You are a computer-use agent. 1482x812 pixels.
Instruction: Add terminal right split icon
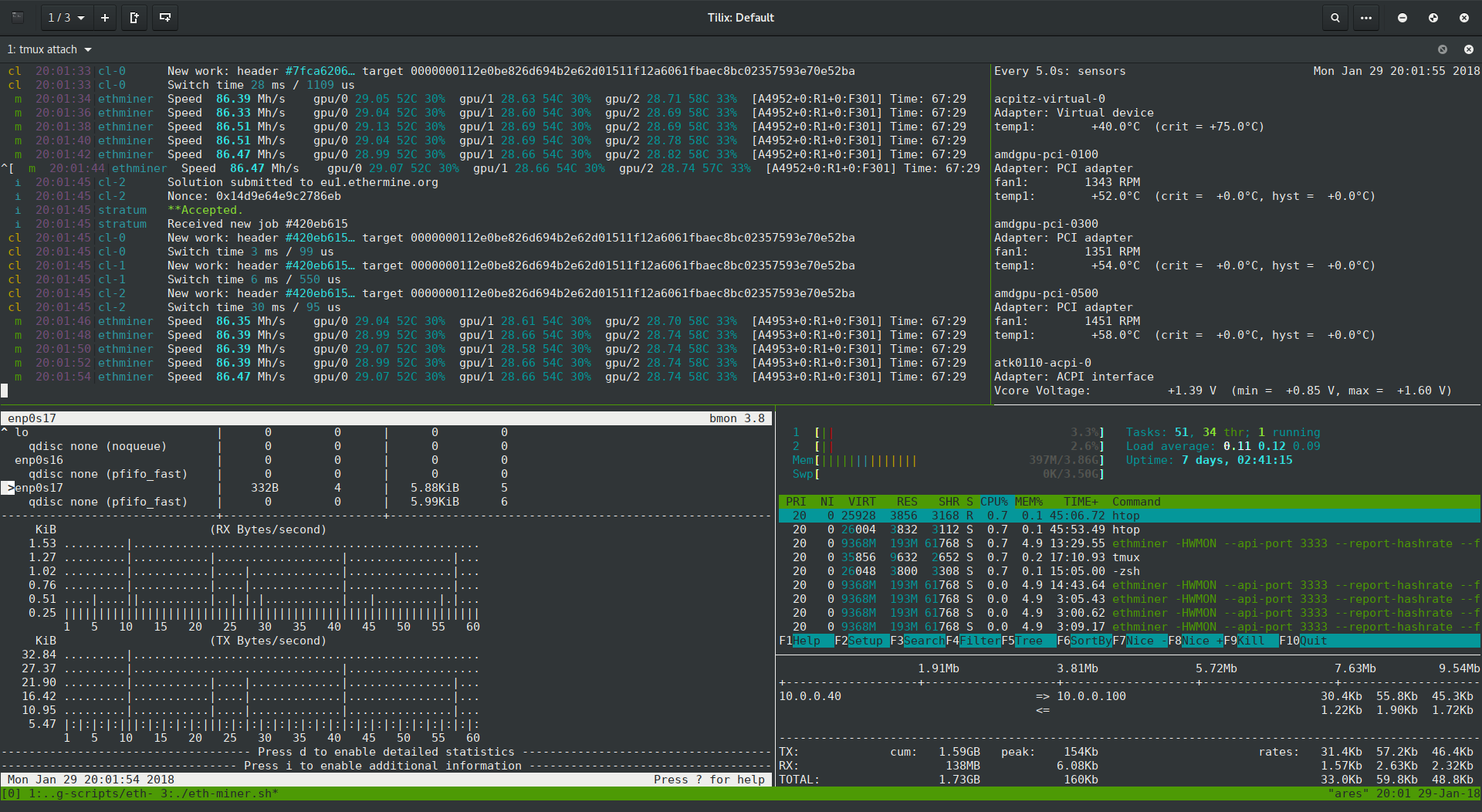tap(134, 17)
